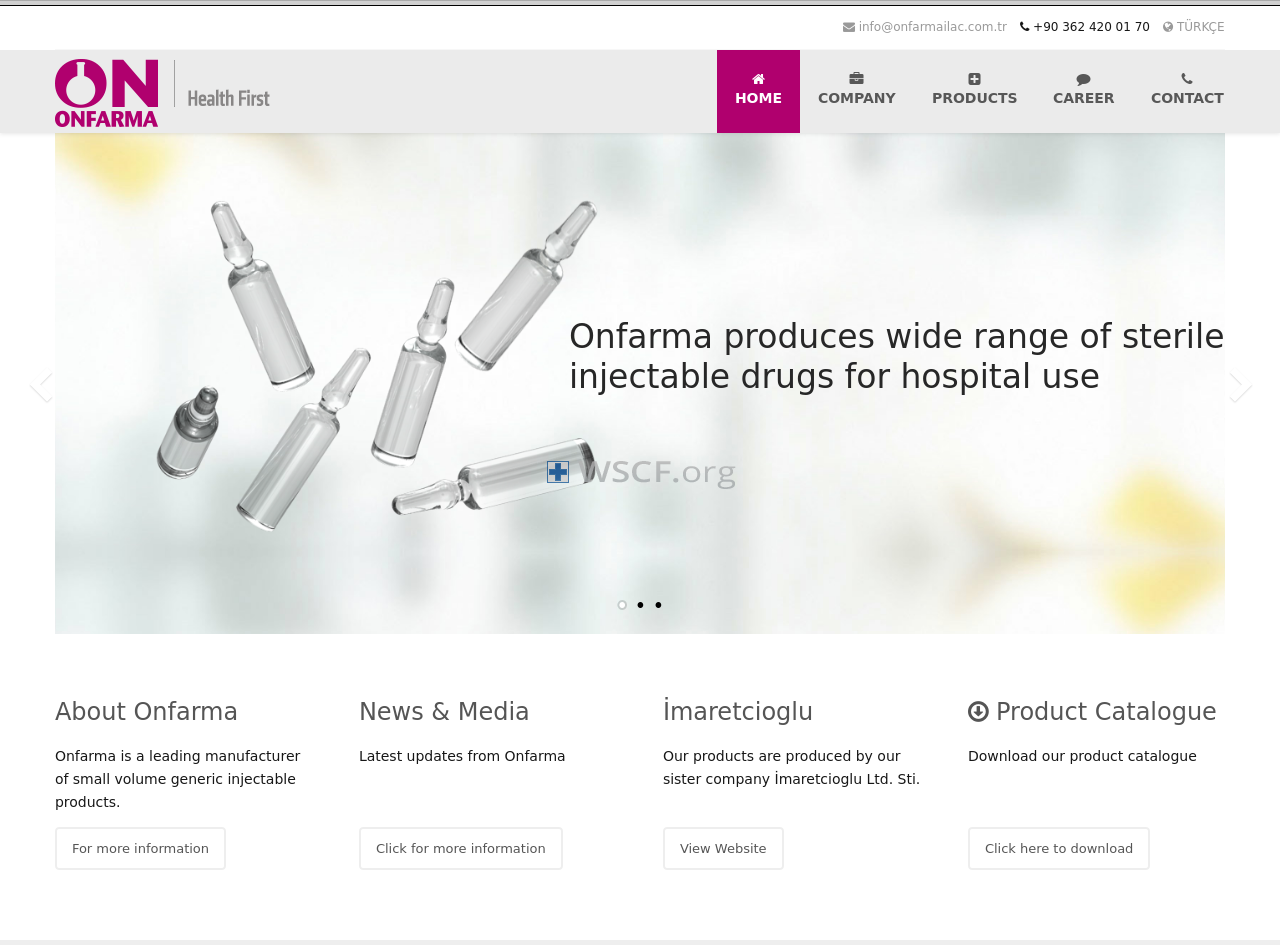This screenshot has width=1280, height=945.
Task: Click the Health First tagline
Action: [x=229, y=98]
